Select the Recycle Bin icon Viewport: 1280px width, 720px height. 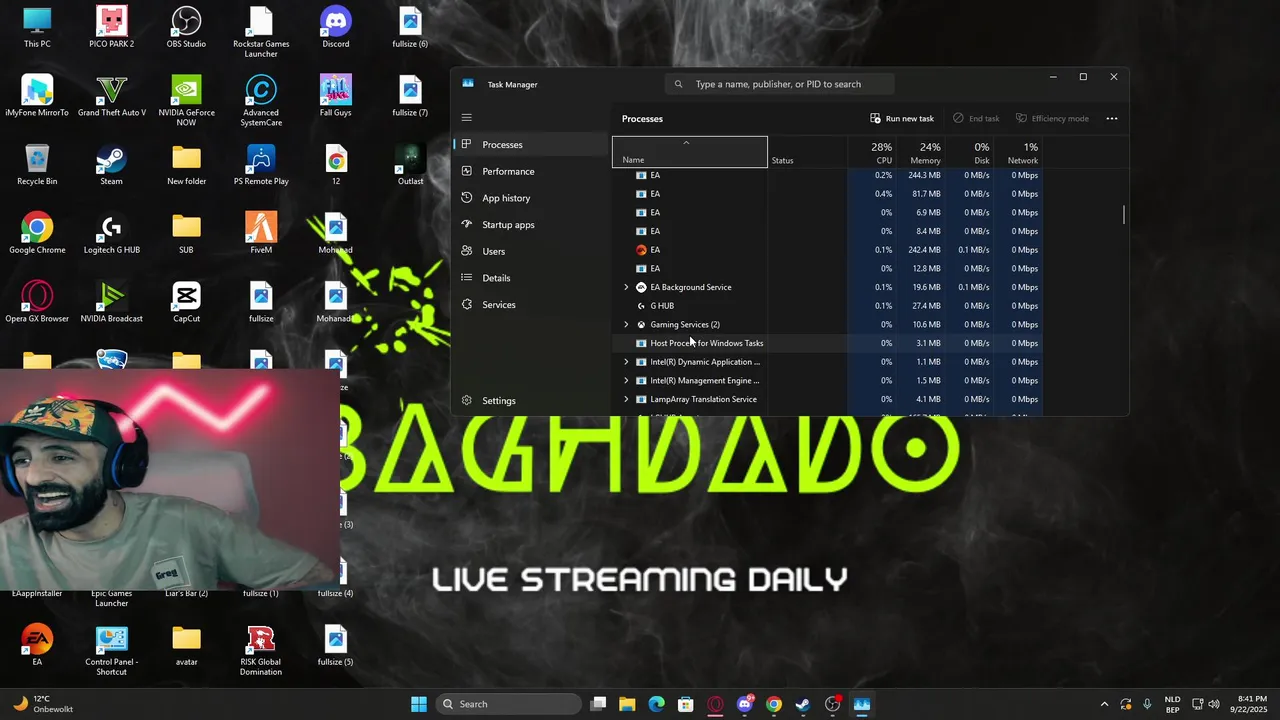click(37, 165)
